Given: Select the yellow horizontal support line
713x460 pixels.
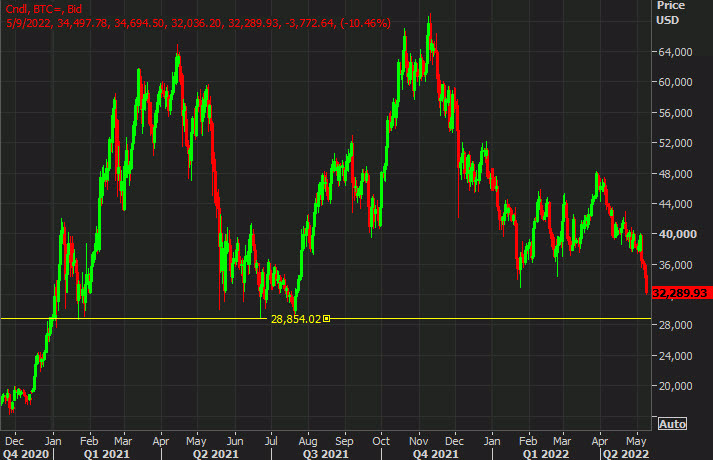Looking at the screenshot, I should click(x=150, y=319).
